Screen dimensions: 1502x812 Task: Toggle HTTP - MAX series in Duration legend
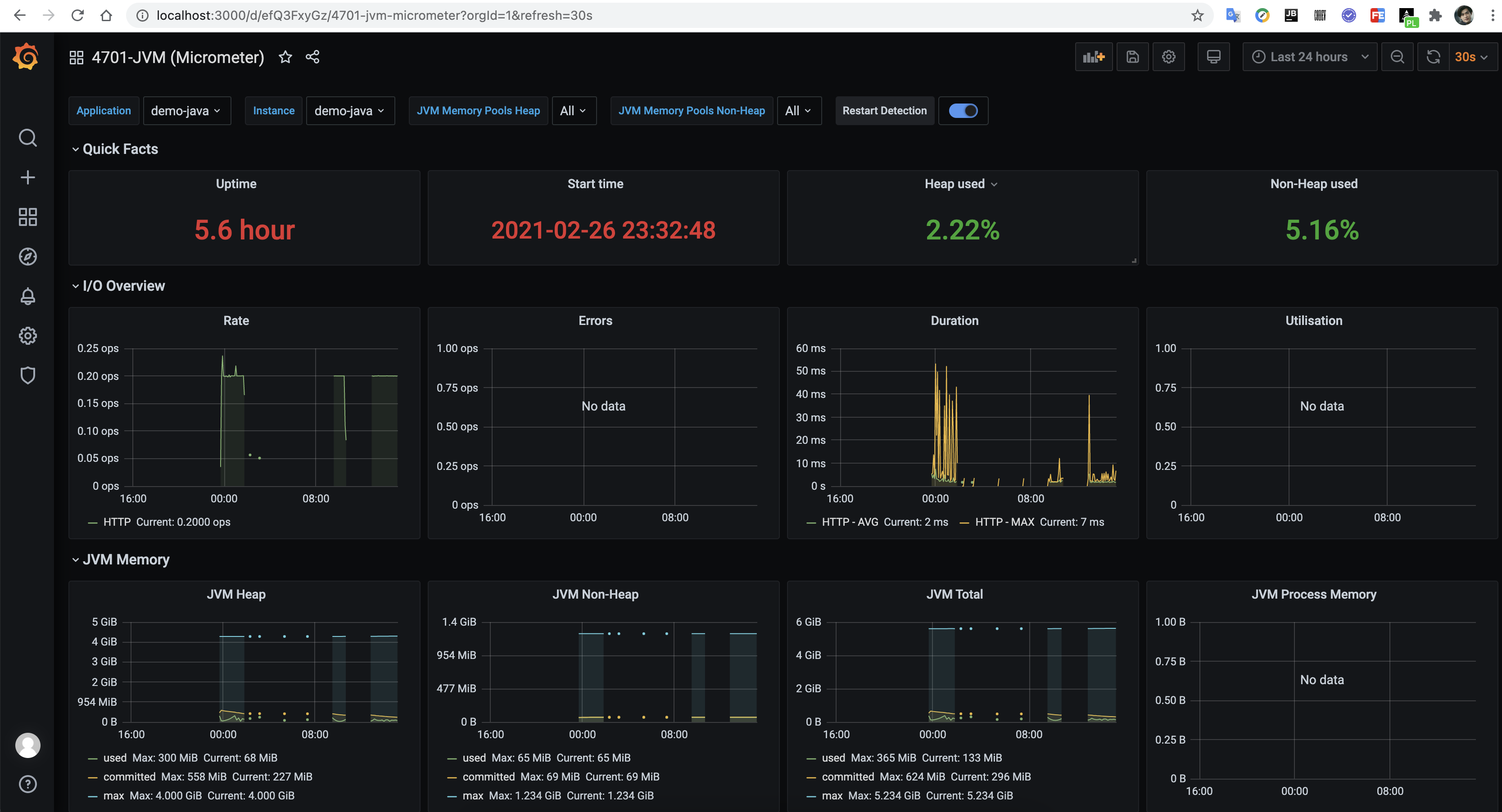(1004, 522)
